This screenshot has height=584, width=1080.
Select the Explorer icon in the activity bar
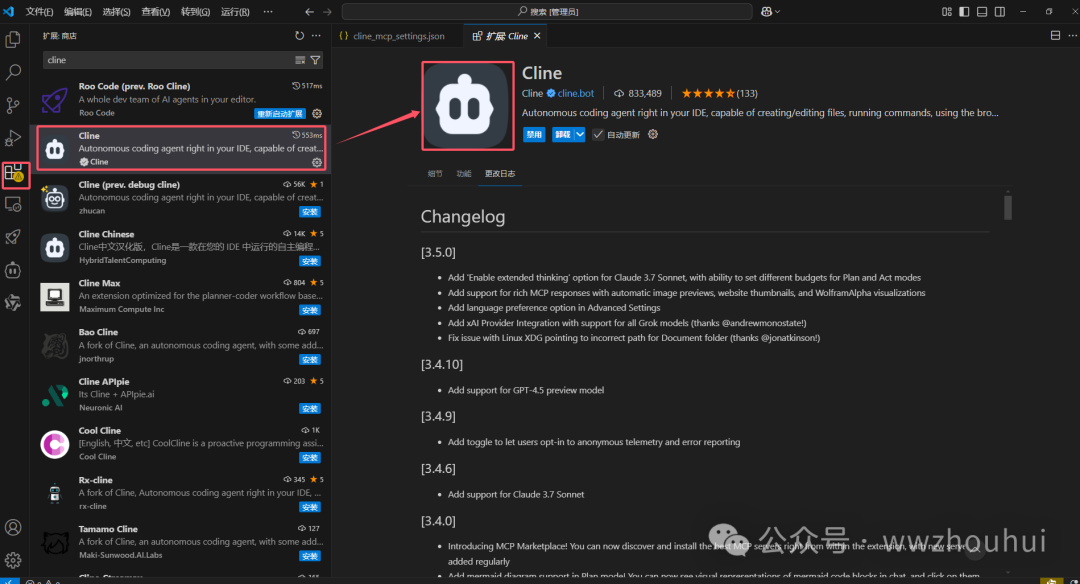13,38
